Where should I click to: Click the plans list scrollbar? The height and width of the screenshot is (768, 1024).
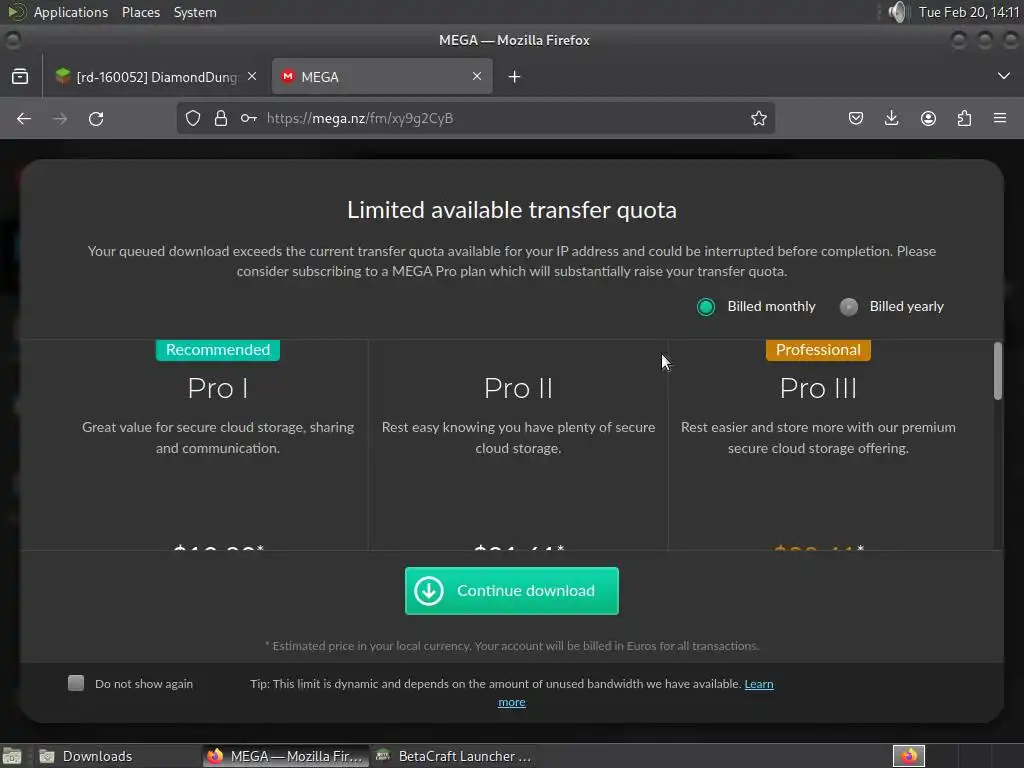point(997,370)
